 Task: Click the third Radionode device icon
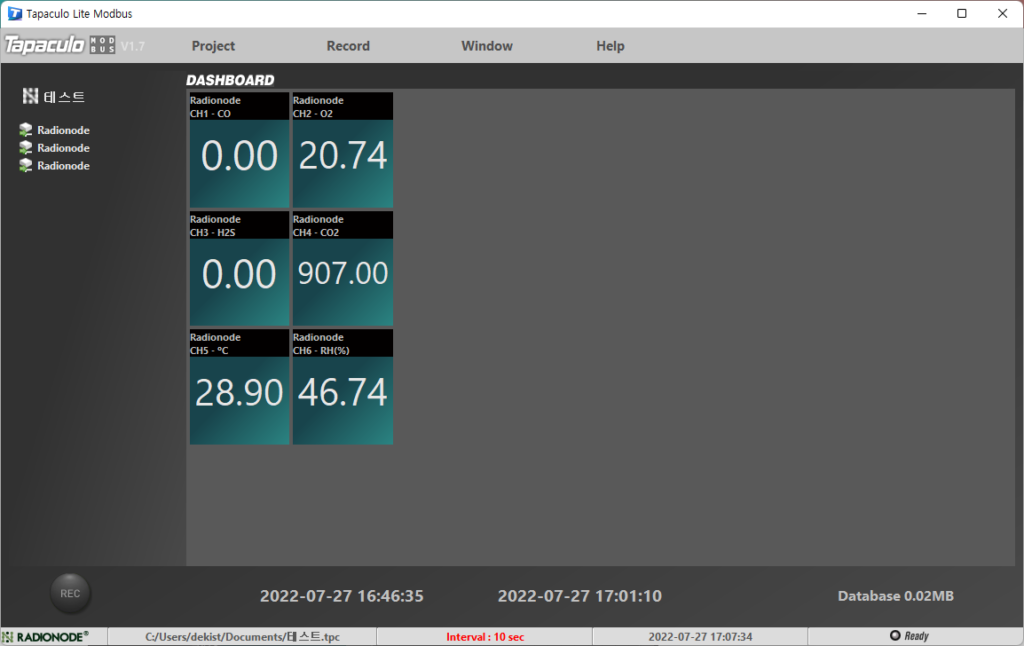pyautogui.click(x=25, y=165)
